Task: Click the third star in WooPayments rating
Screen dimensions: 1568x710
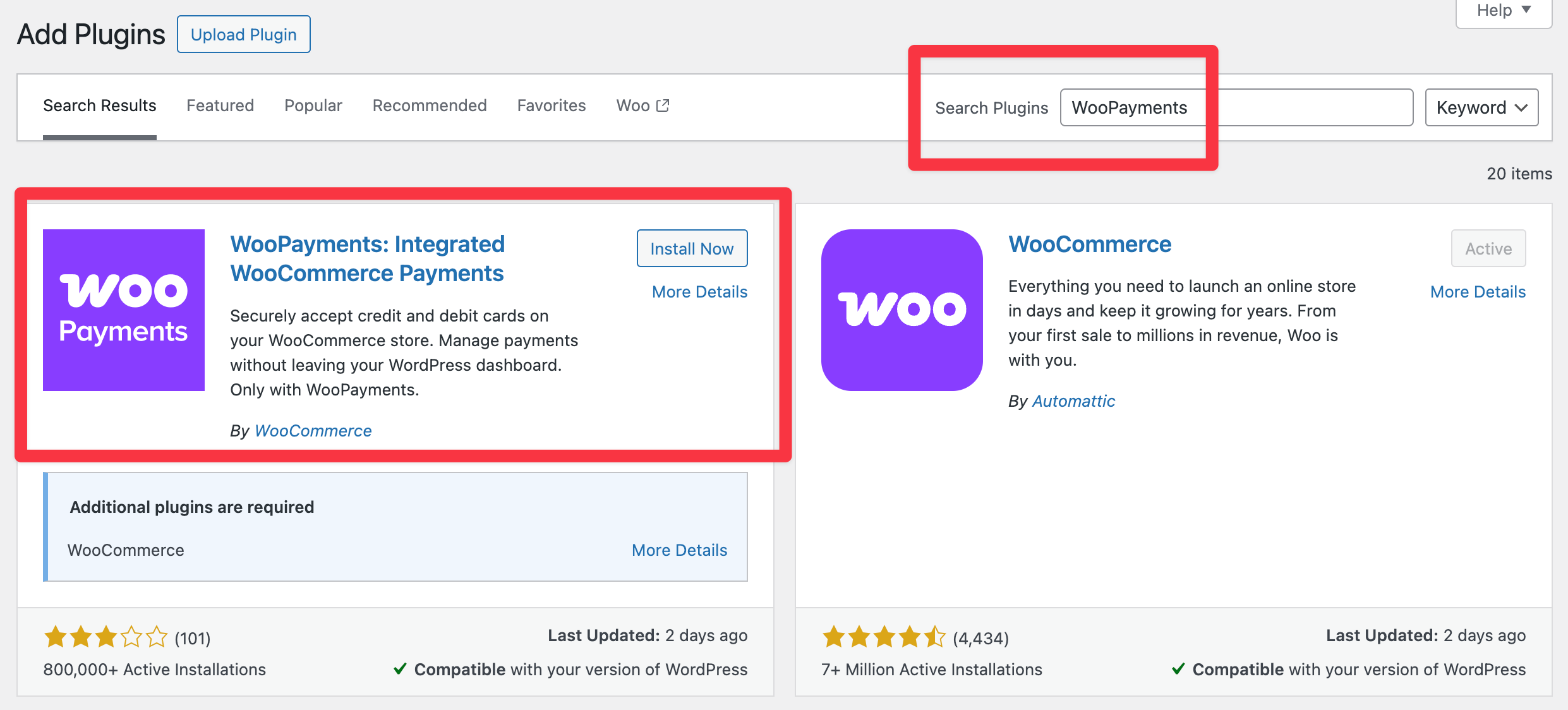Action: tap(106, 637)
